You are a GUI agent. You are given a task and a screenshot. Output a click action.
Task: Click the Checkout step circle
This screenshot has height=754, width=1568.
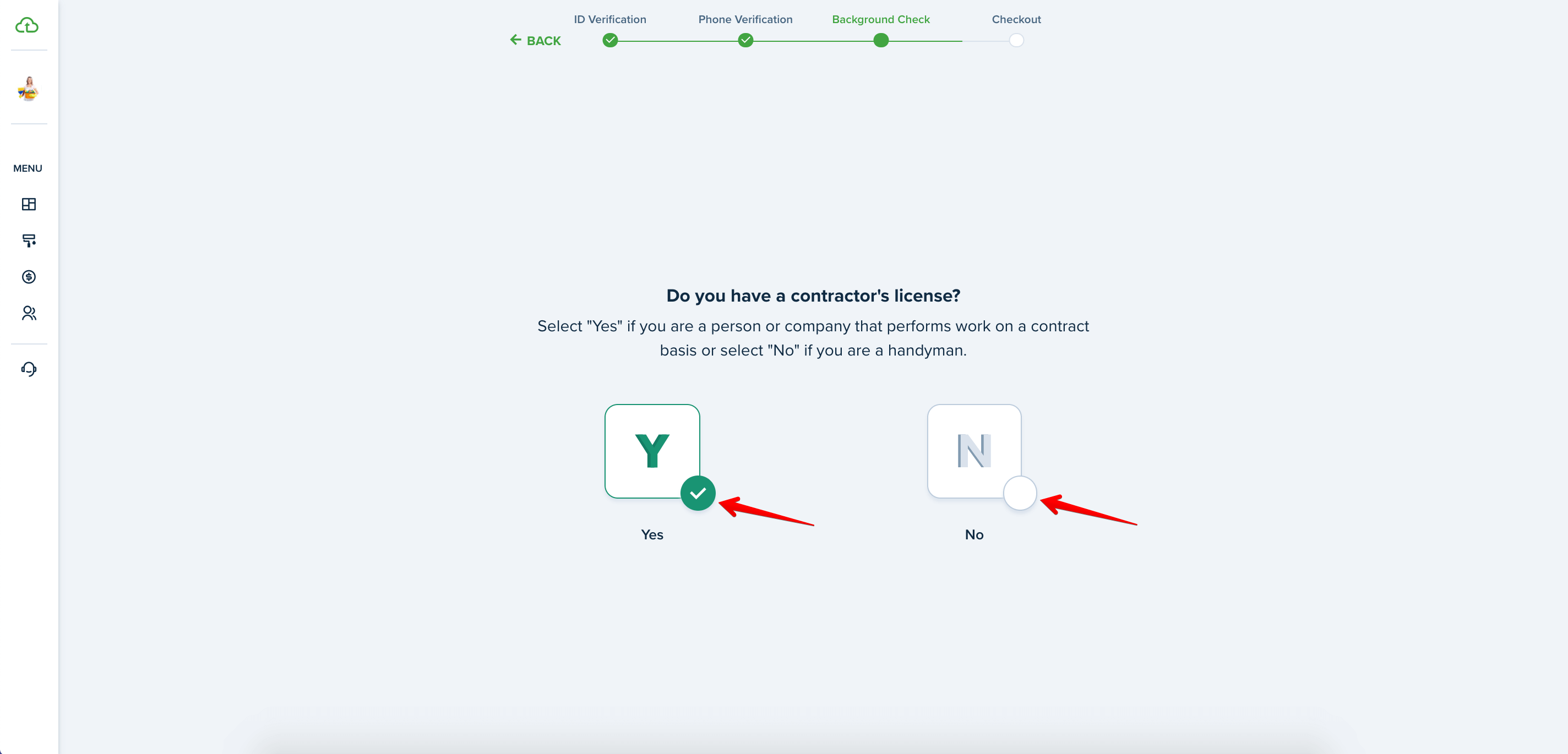click(1016, 40)
